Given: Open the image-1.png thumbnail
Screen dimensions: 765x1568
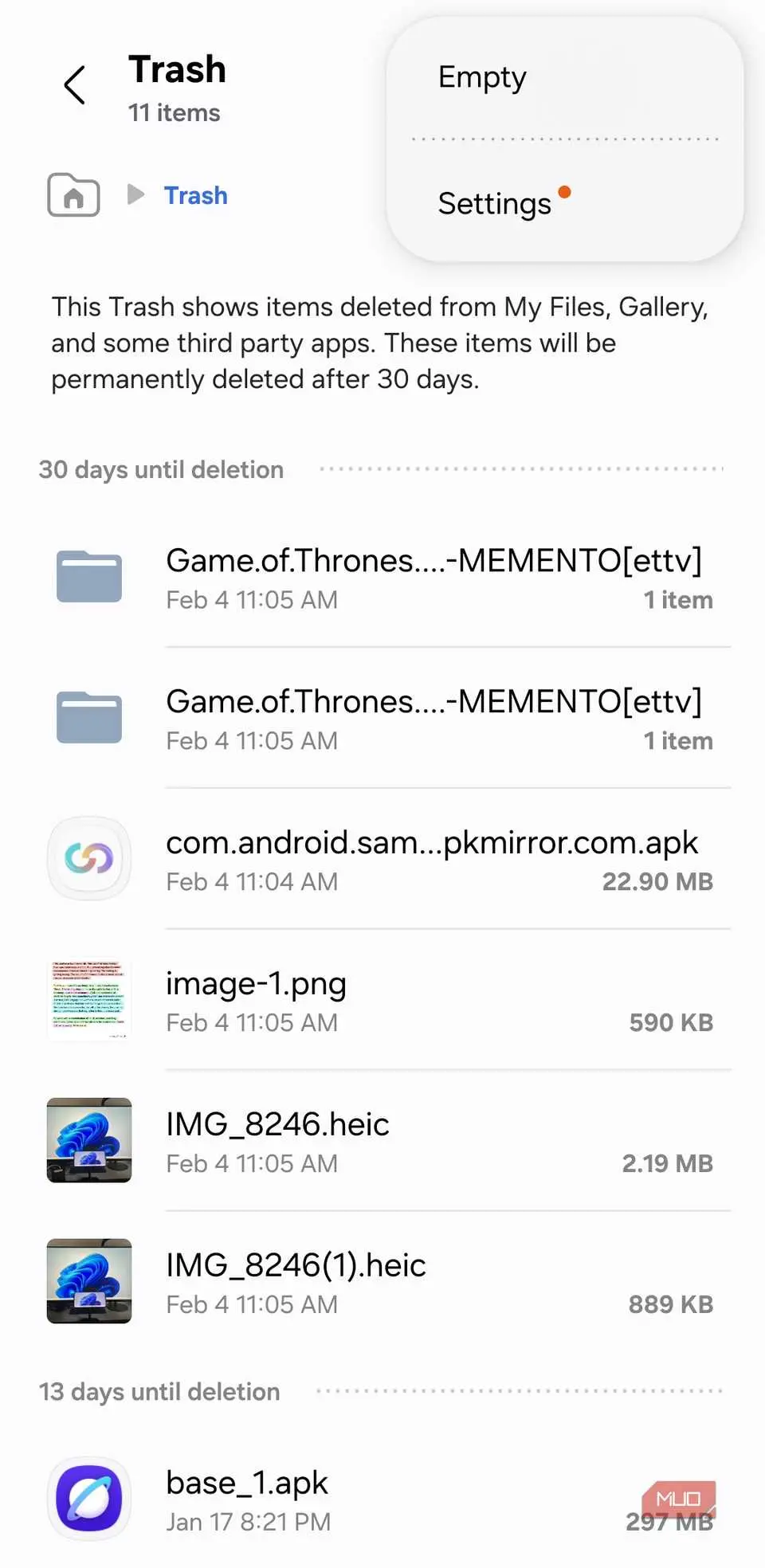Looking at the screenshot, I should point(89,1000).
